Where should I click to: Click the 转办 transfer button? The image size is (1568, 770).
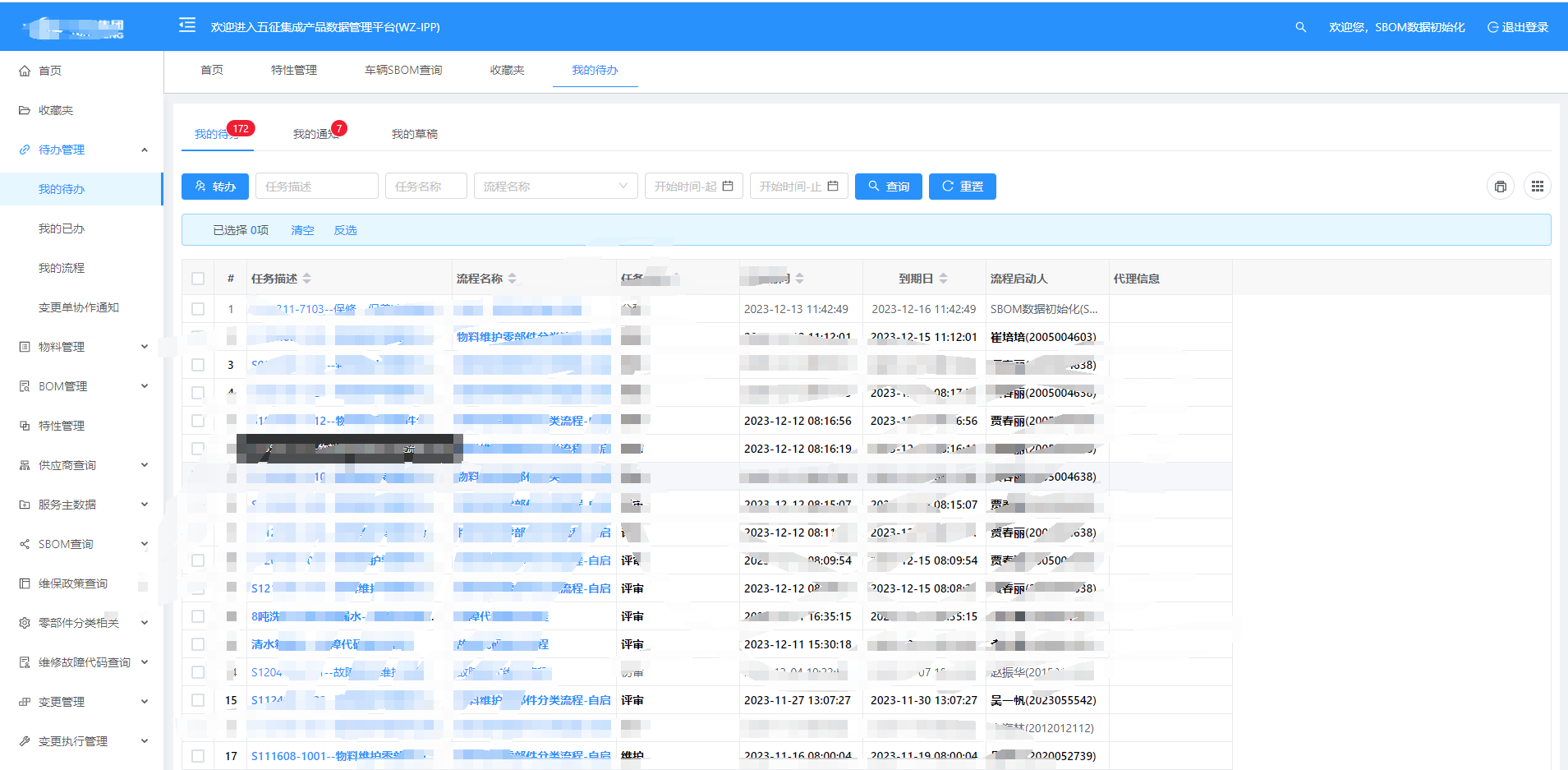coord(215,187)
